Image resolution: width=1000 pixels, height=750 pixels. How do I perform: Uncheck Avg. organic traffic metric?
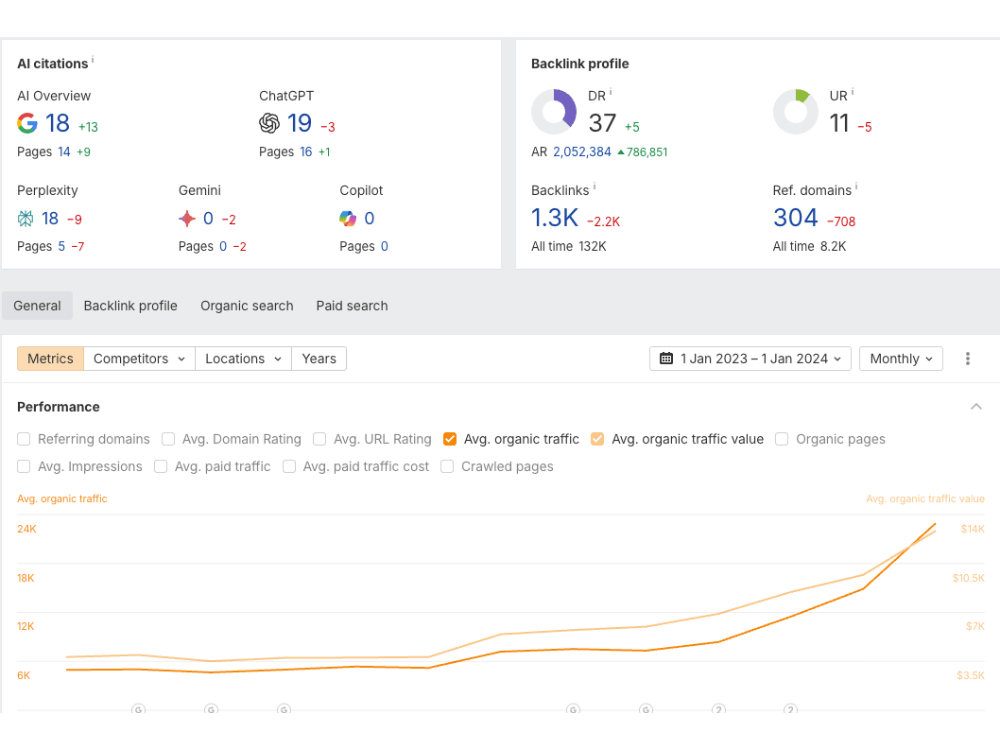pyautogui.click(x=450, y=438)
